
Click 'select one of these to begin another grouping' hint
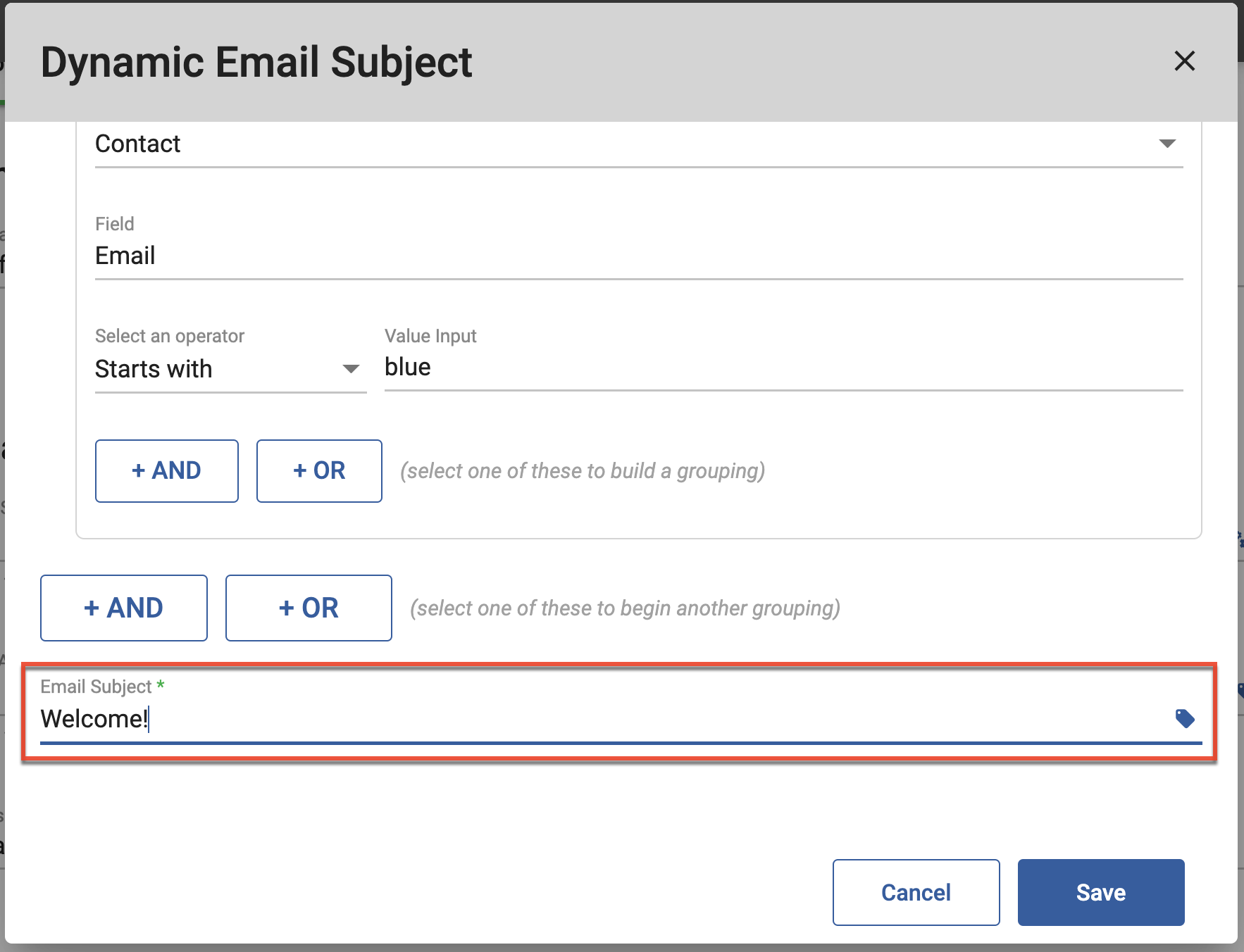625,608
